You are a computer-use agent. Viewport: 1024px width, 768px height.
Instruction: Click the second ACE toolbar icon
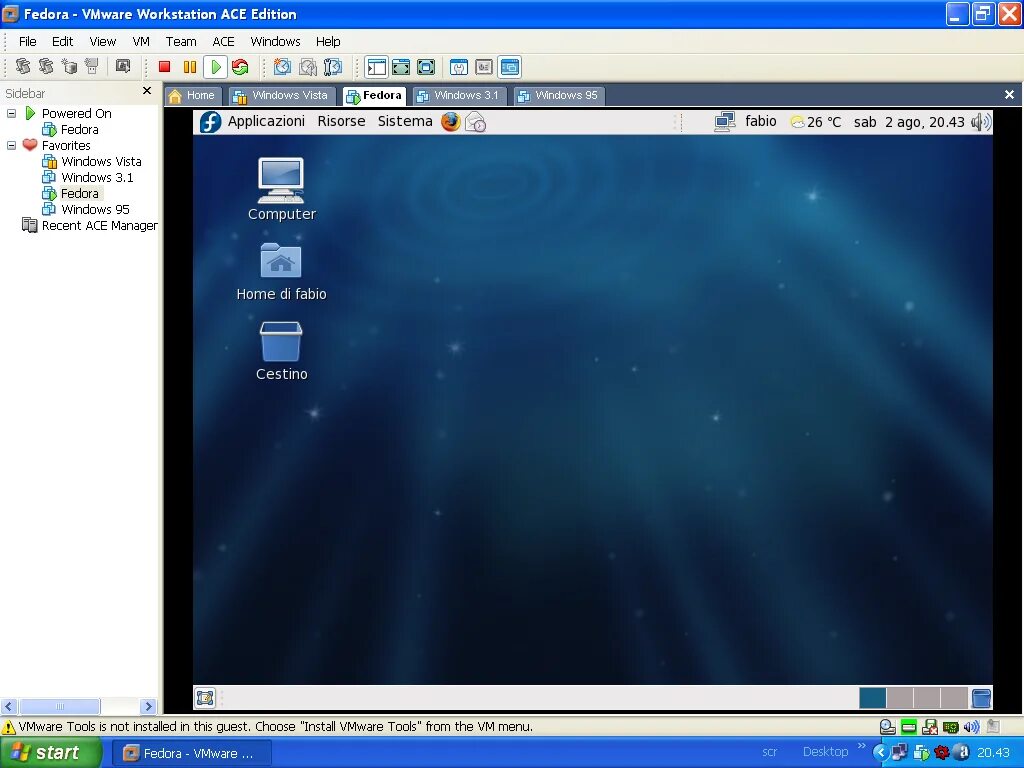click(x=46, y=67)
